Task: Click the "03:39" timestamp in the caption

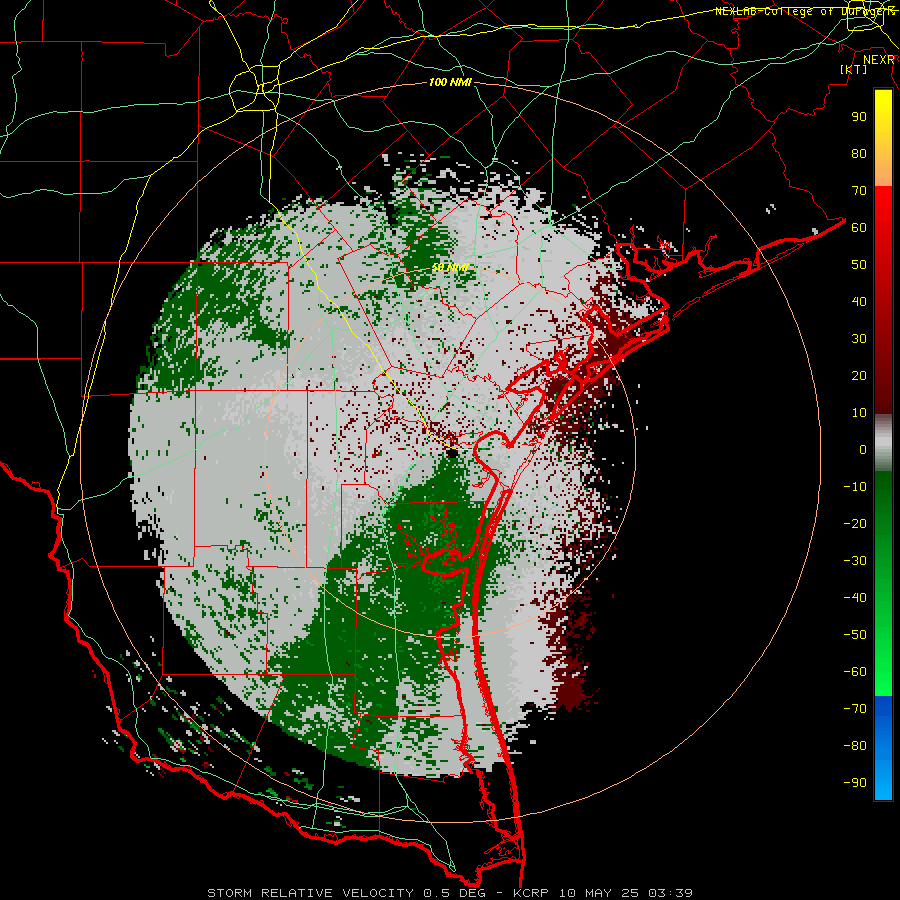Action: (x=670, y=893)
